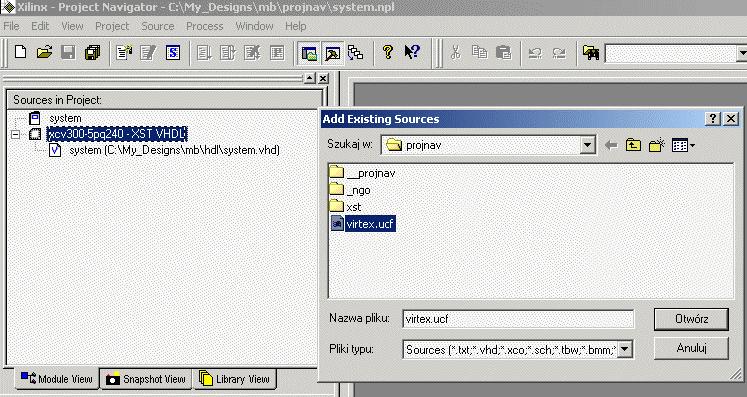Toggle the sources window toolbar button
Screen dimensions: 747x397
[309, 52]
